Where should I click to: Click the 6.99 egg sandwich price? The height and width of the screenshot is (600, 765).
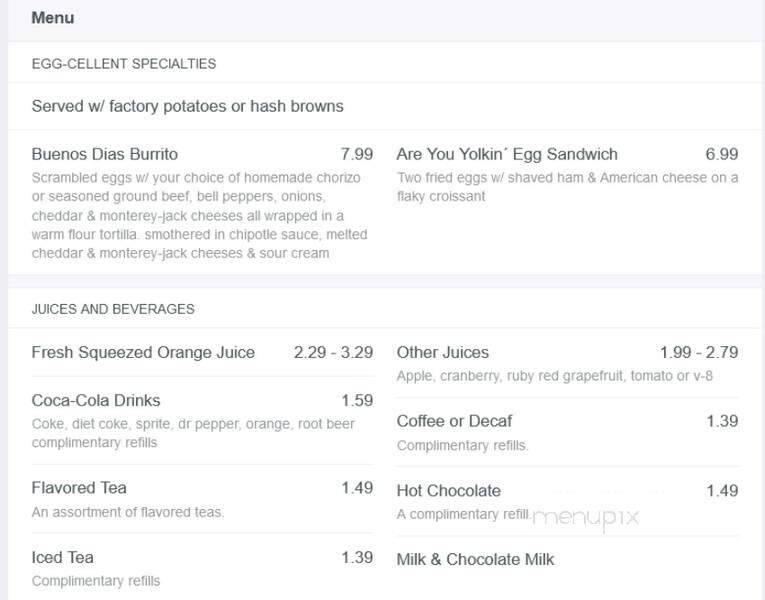pos(721,154)
